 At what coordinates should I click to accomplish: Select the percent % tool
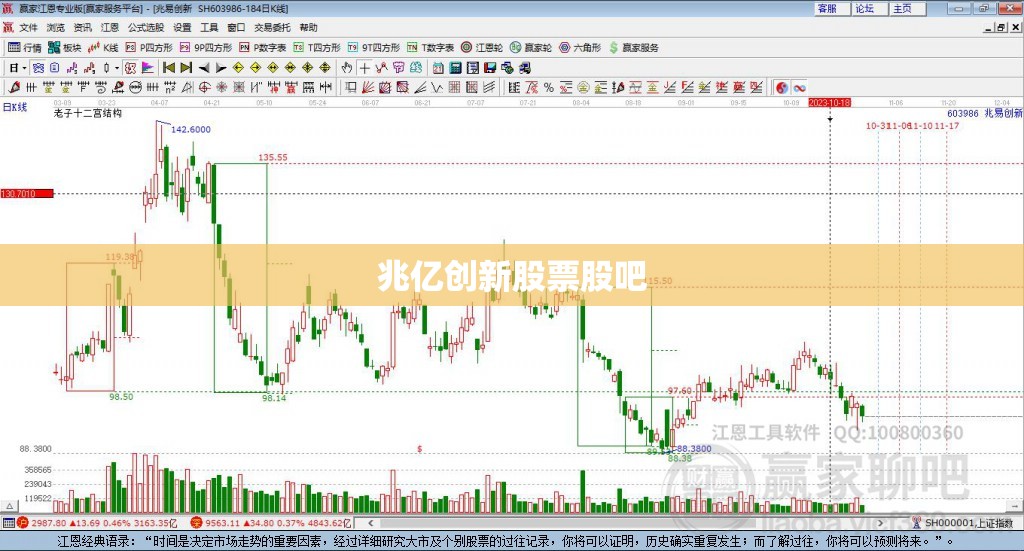click(x=549, y=87)
